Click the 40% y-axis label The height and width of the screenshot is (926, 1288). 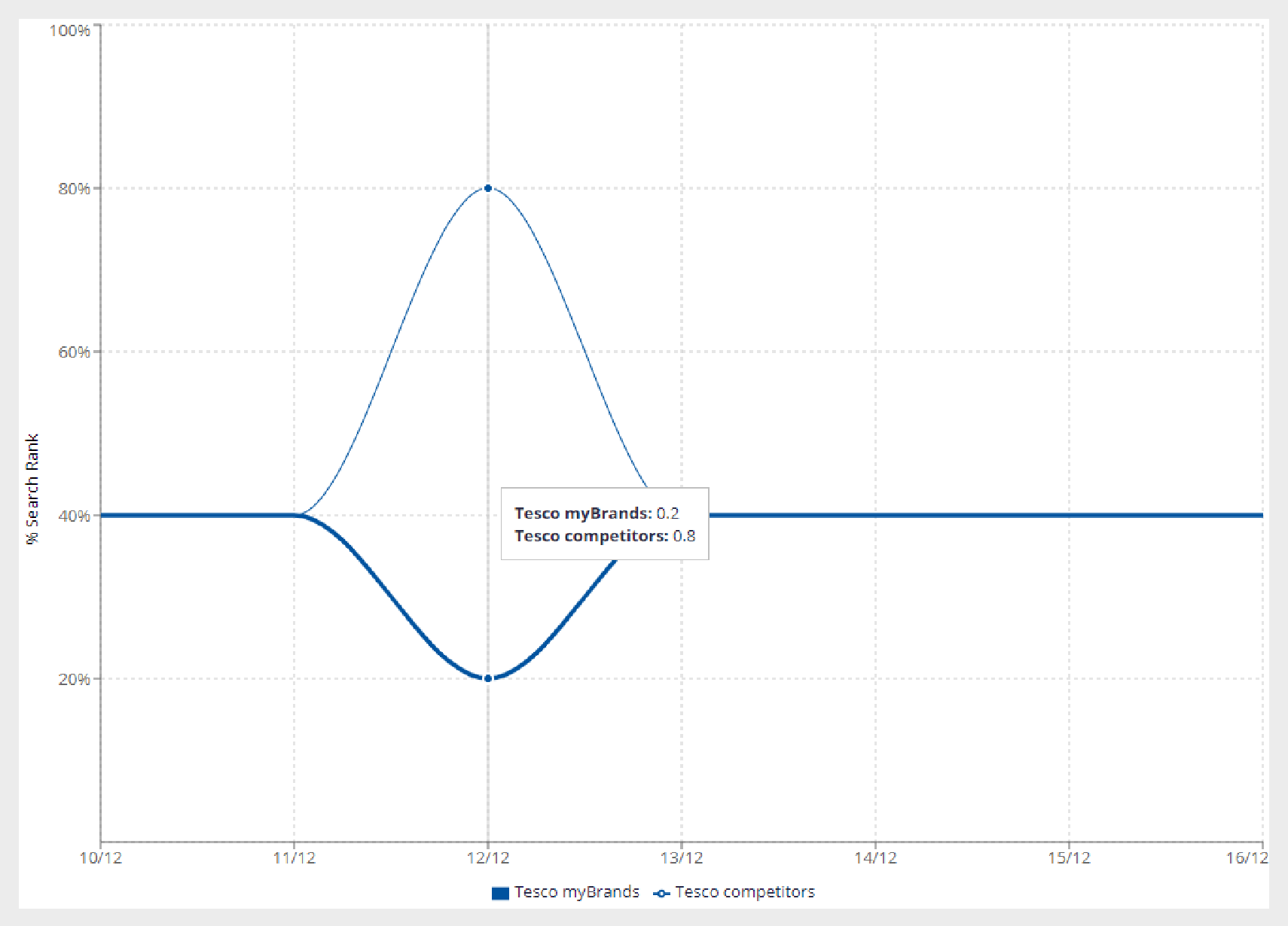click(74, 516)
